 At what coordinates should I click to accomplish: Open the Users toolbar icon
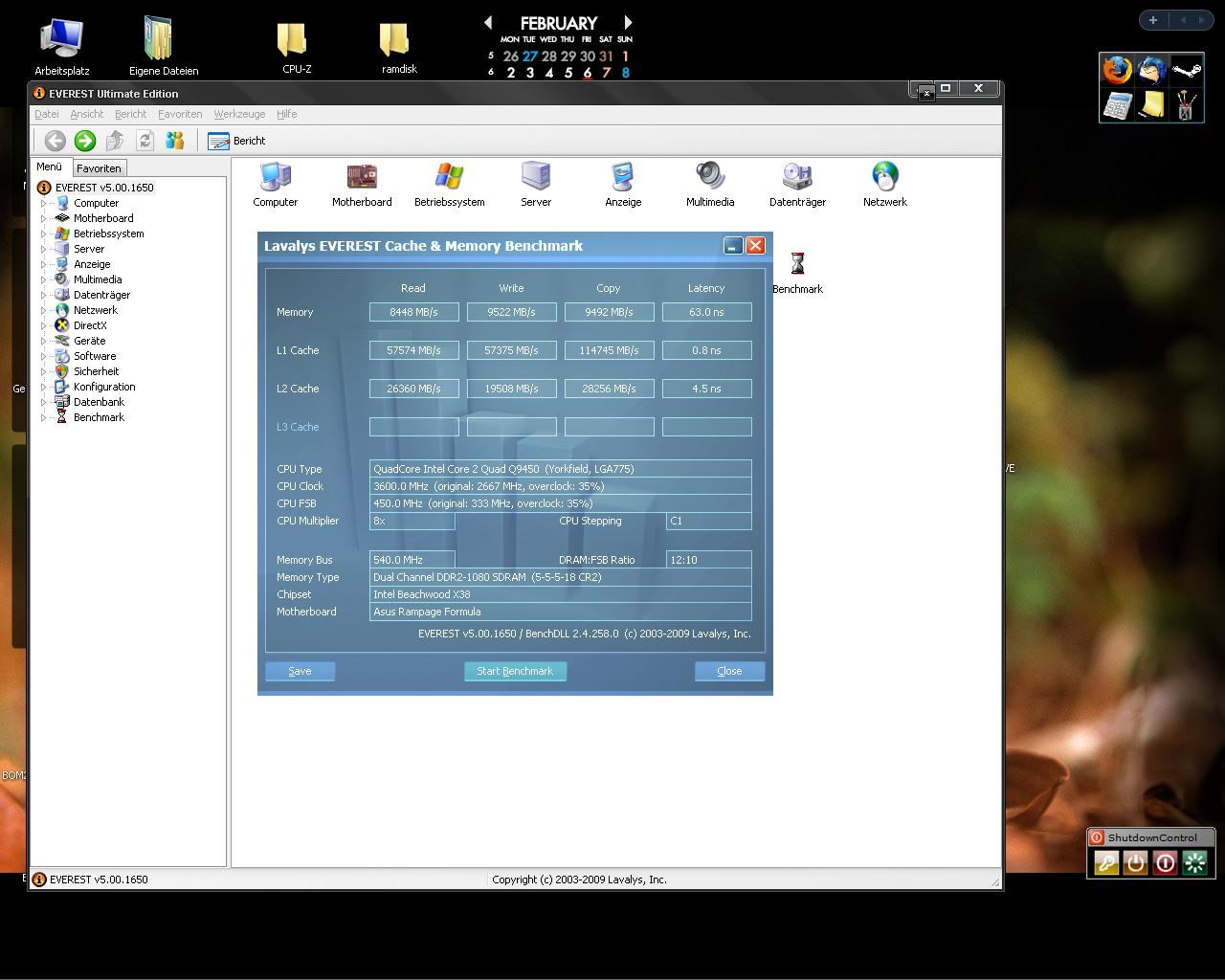click(x=174, y=141)
